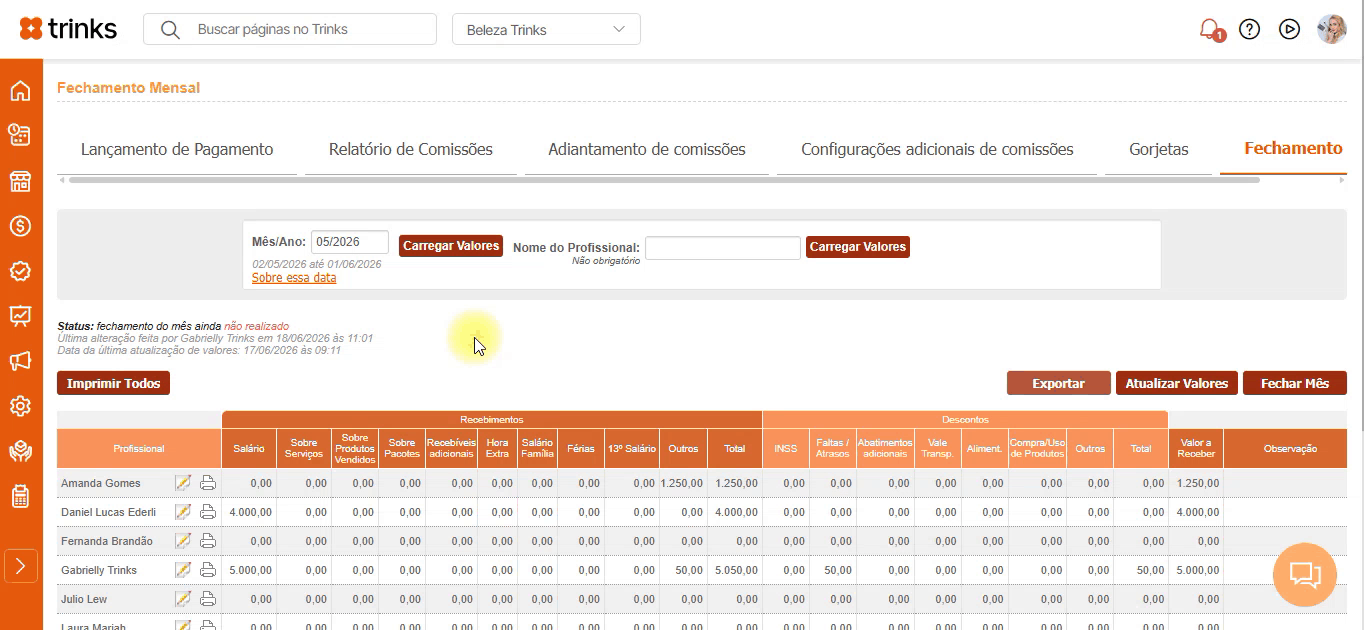
Task: Click the Atualizar Valores button
Action: (x=1177, y=383)
